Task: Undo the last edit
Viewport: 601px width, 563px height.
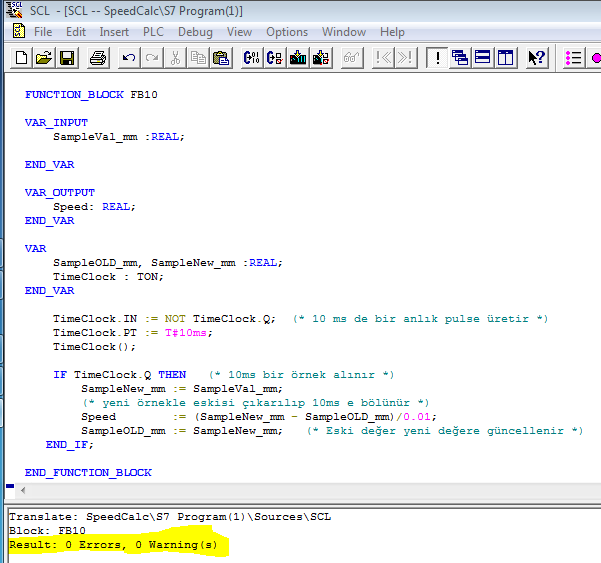Action: click(129, 58)
